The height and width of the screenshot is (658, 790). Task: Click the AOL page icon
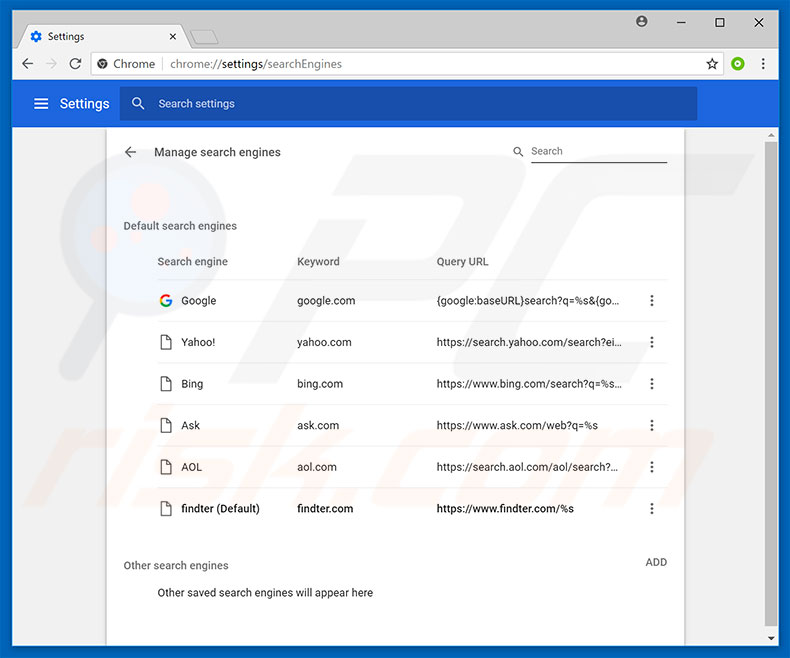166,467
